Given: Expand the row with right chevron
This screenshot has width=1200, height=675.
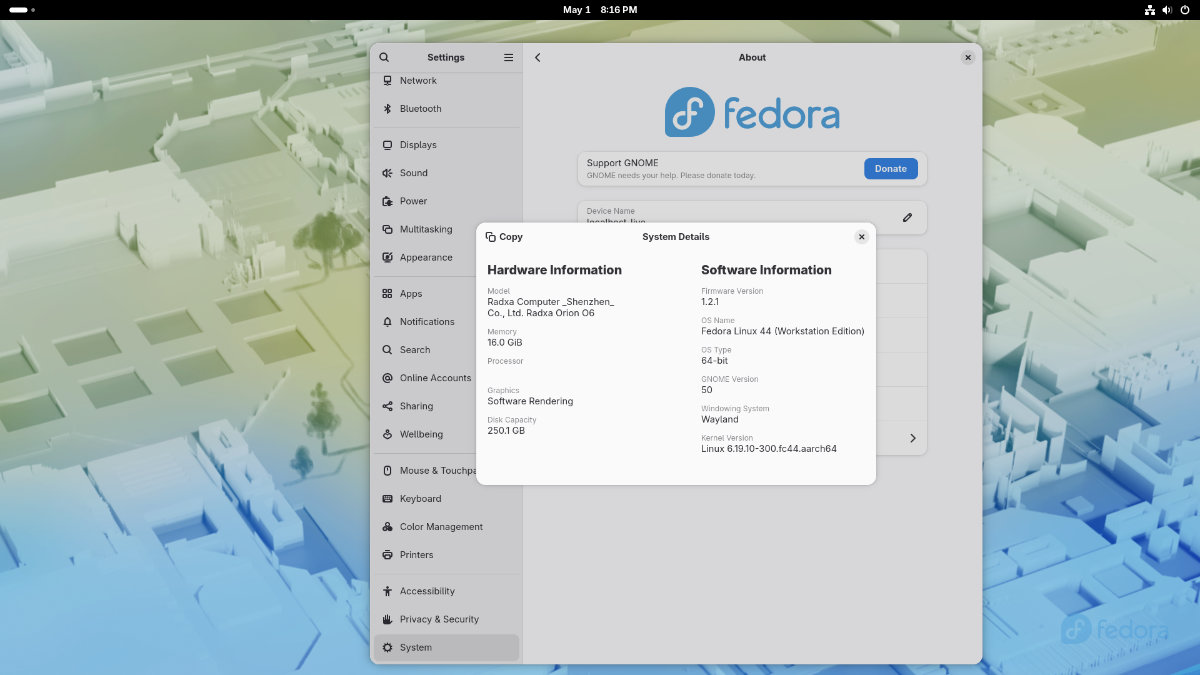Looking at the screenshot, I should point(912,438).
